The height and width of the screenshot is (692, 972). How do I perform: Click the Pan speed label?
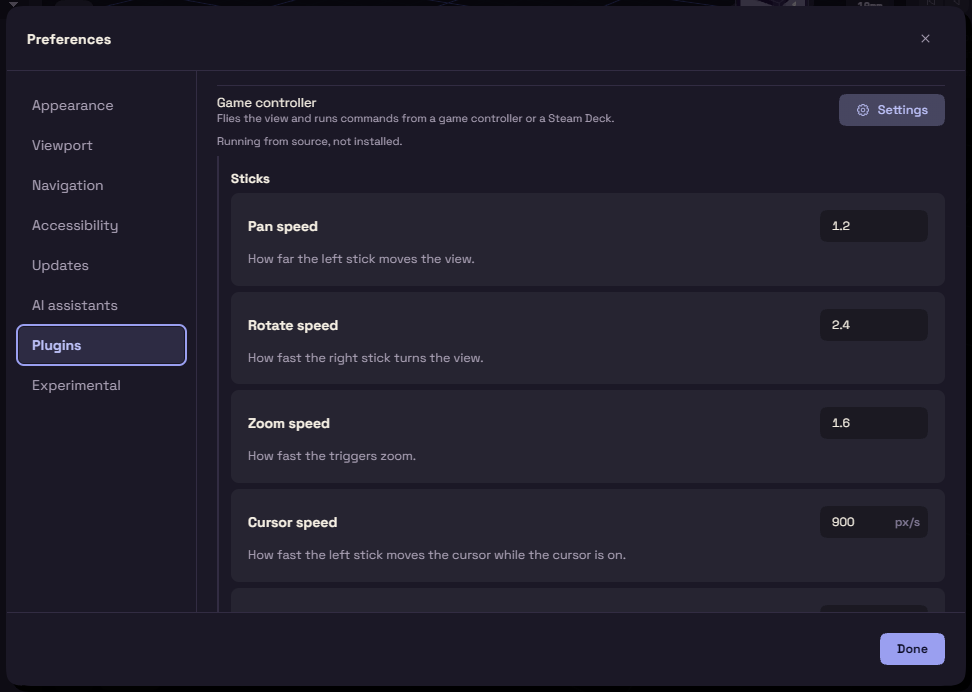click(x=283, y=226)
